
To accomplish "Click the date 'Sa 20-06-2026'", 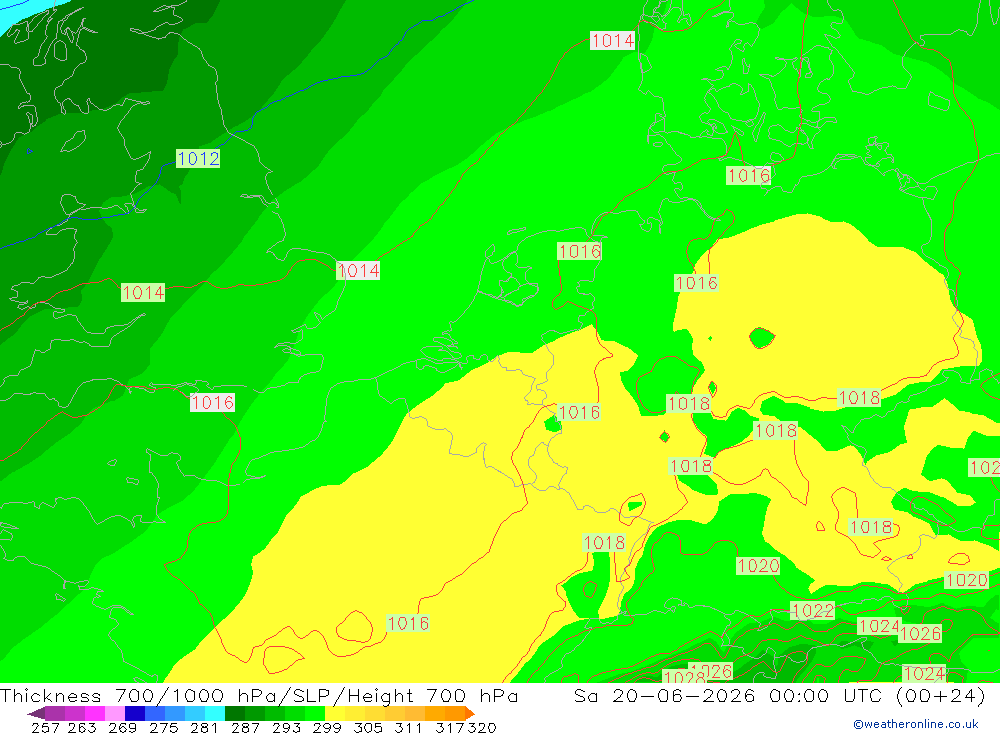I will tap(665, 695).
